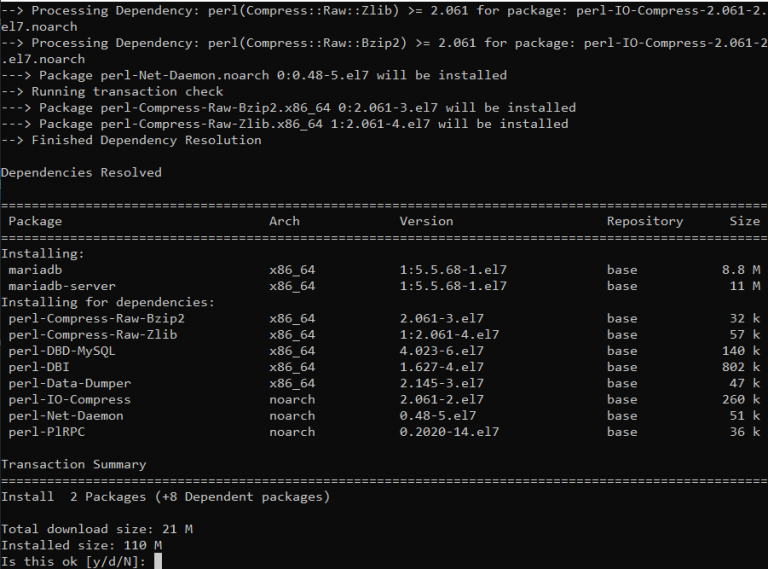Click the Repository column header
The width and height of the screenshot is (768, 569).
pos(644,221)
